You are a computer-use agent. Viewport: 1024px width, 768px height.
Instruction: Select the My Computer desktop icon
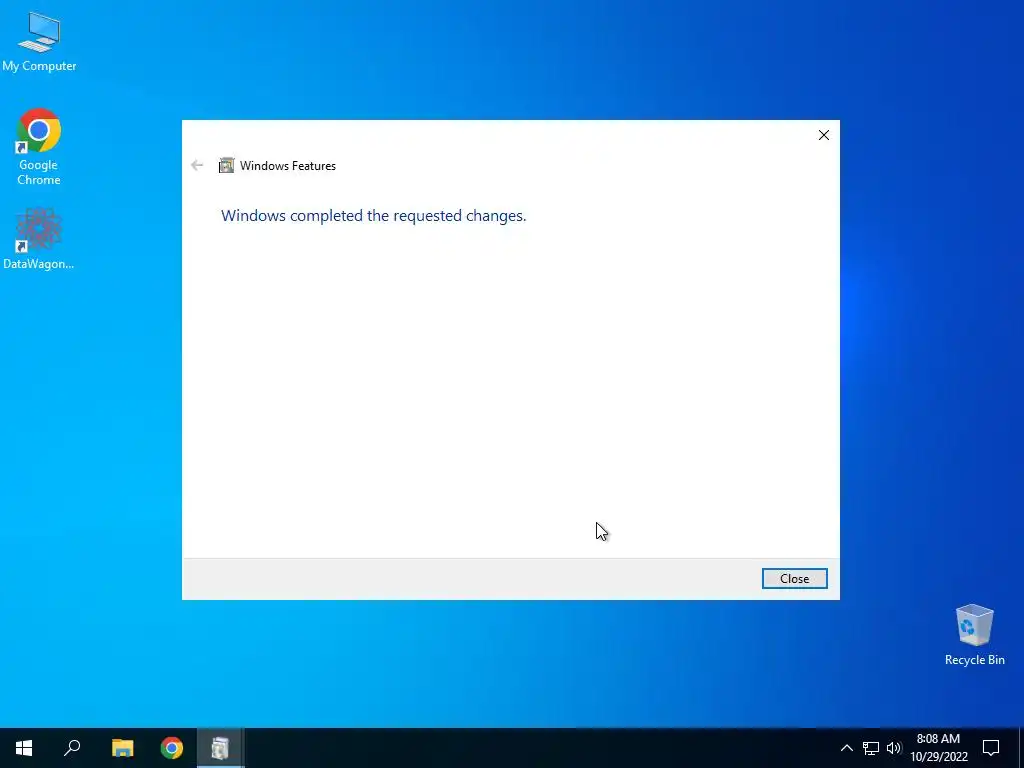pos(39,42)
